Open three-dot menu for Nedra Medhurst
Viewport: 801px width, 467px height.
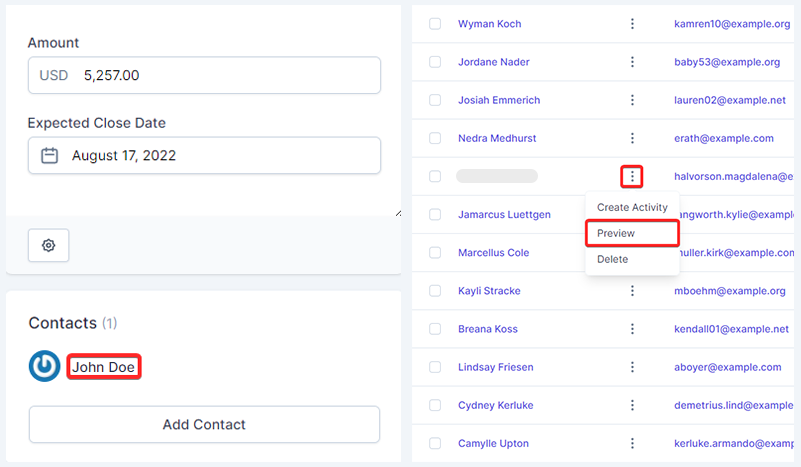coord(632,138)
